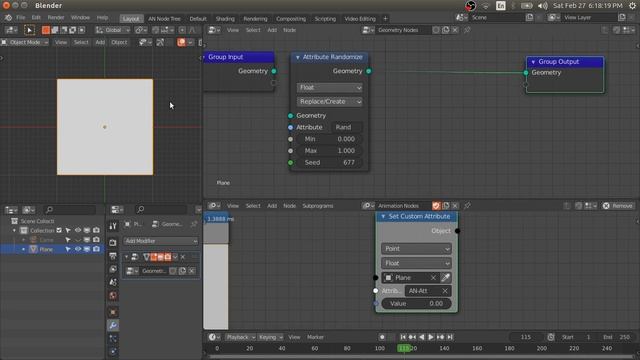Switch to the Scripting workspace tab
Image resolution: width=640 pixels, height=360 pixels.
pos(325,19)
